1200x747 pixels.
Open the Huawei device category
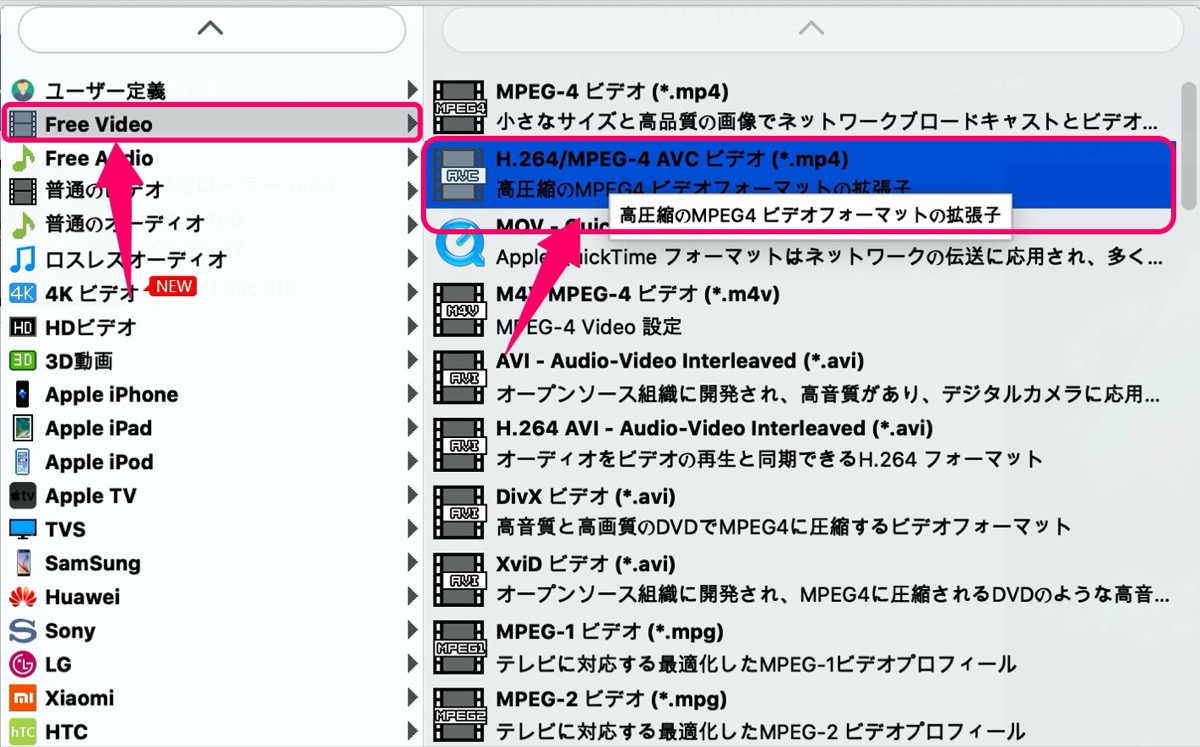tap(211, 597)
